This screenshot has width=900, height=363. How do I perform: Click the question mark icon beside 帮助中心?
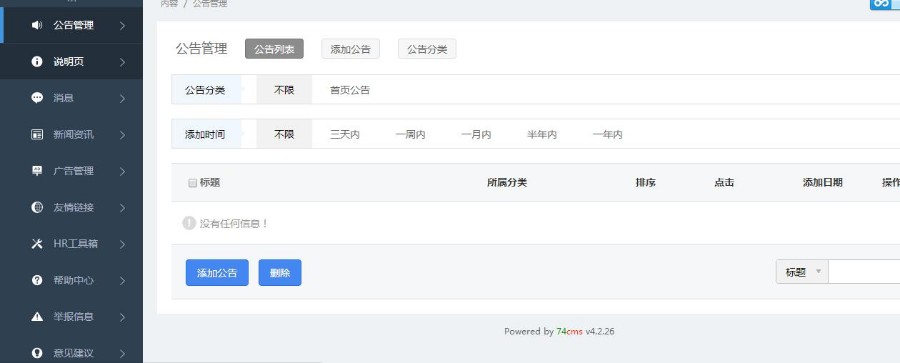37,280
